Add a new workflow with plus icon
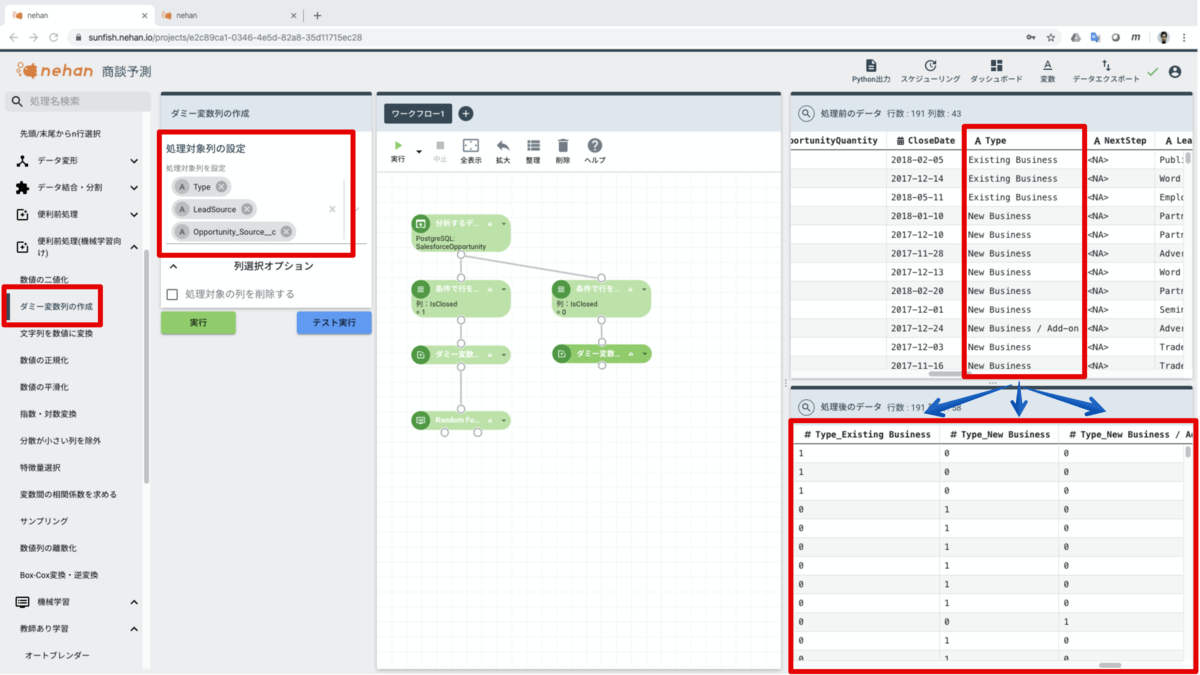This screenshot has height=675, width=1200. (x=465, y=114)
